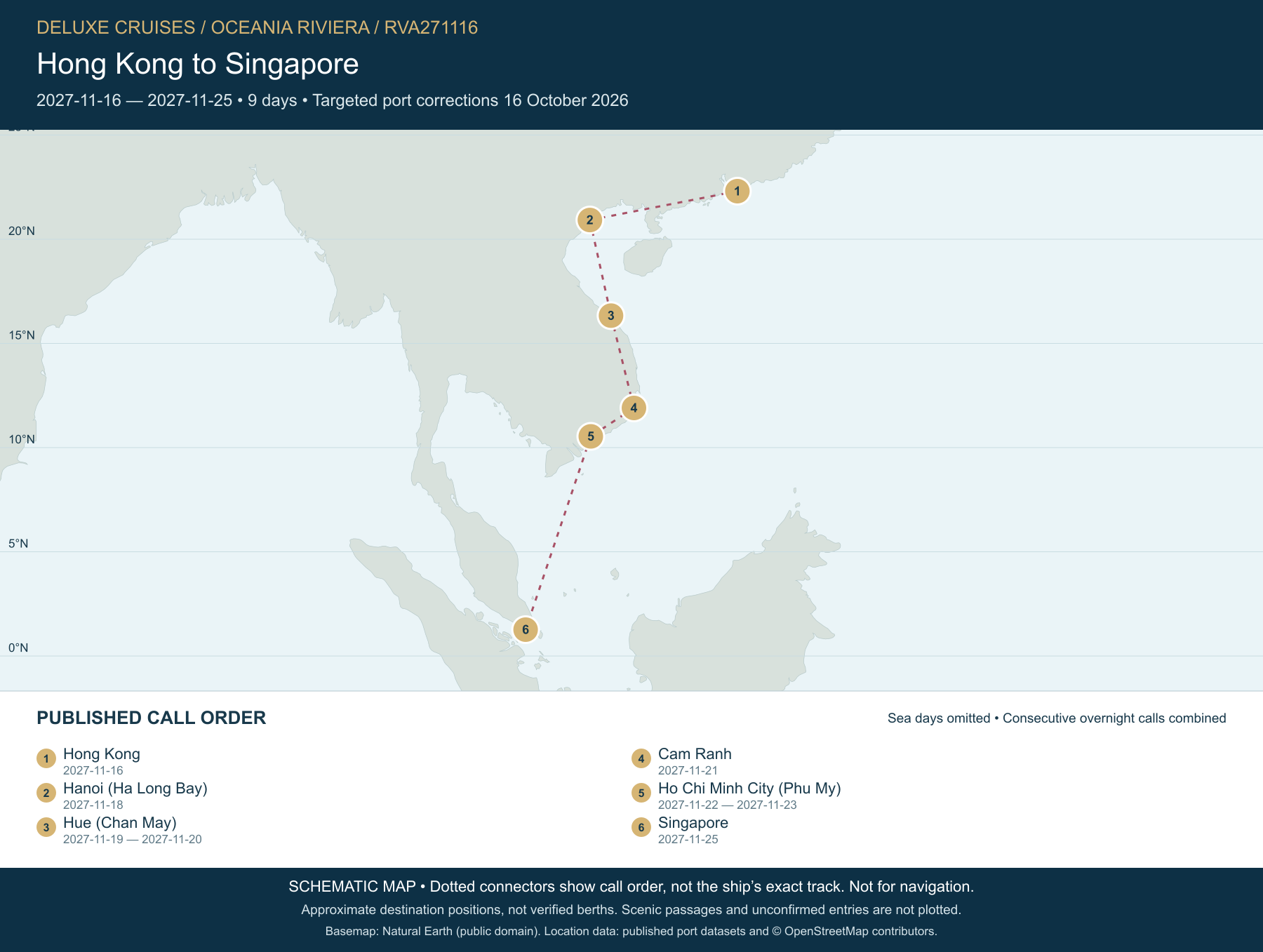The width and height of the screenshot is (1263, 952).
Task: Click the 'Hong Kong' legend entry name
Action: click(102, 754)
